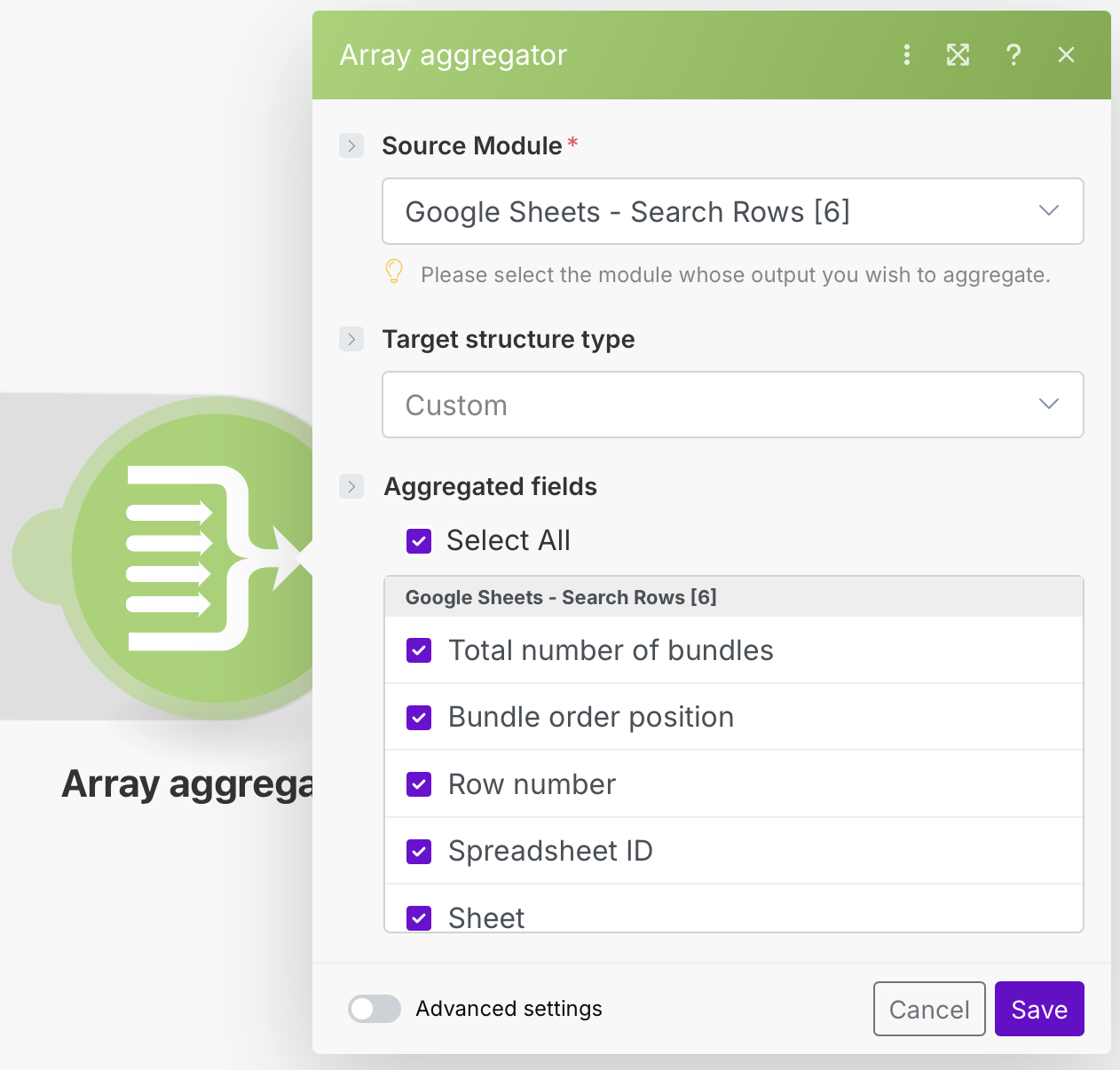Click the hint text about selecting the module

pyautogui.click(x=736, y=275)
